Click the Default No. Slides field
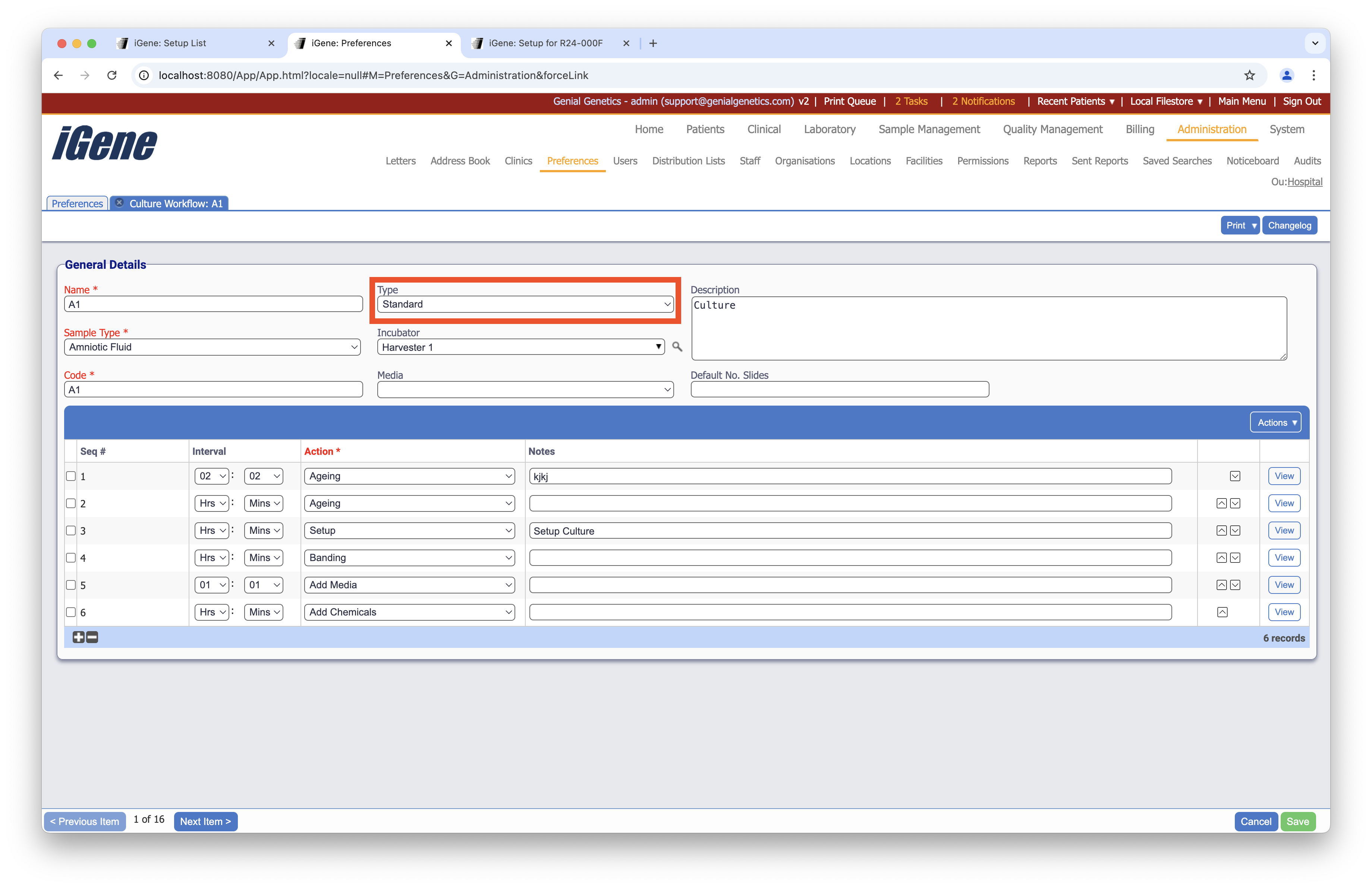 click(839, 390)
